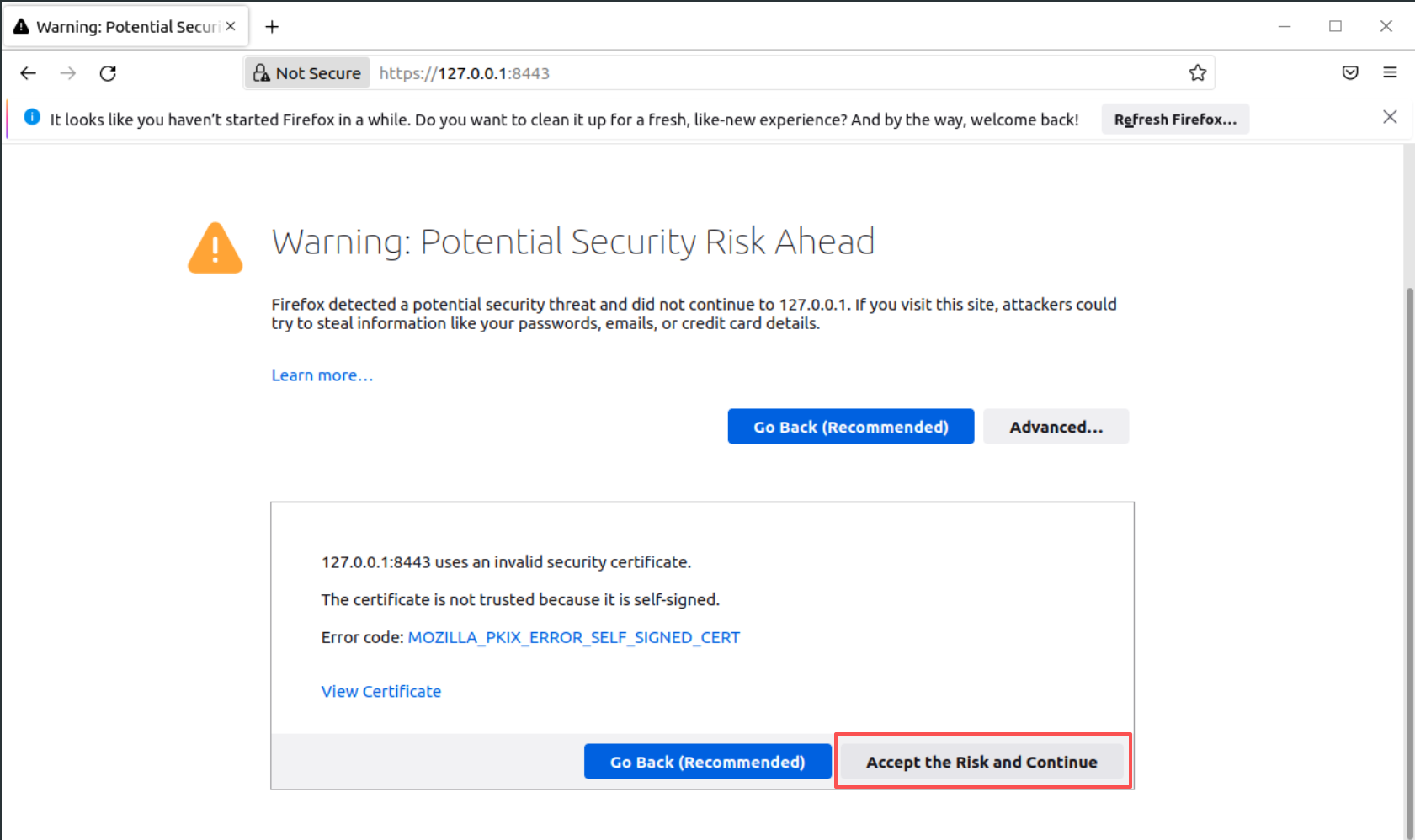Click the vertical page scrollbar
This screenshot has width=1415, height=840.
point(1409,562)
